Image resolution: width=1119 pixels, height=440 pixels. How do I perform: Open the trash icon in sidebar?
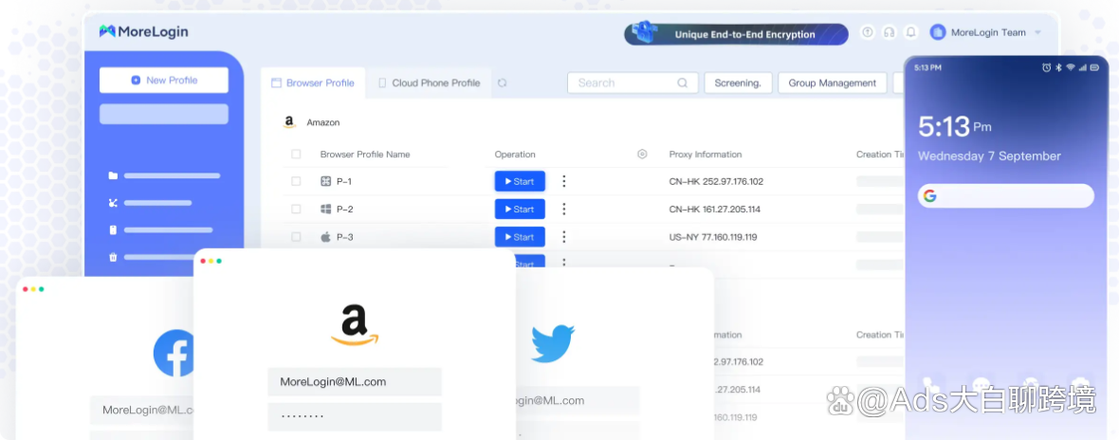113,257
